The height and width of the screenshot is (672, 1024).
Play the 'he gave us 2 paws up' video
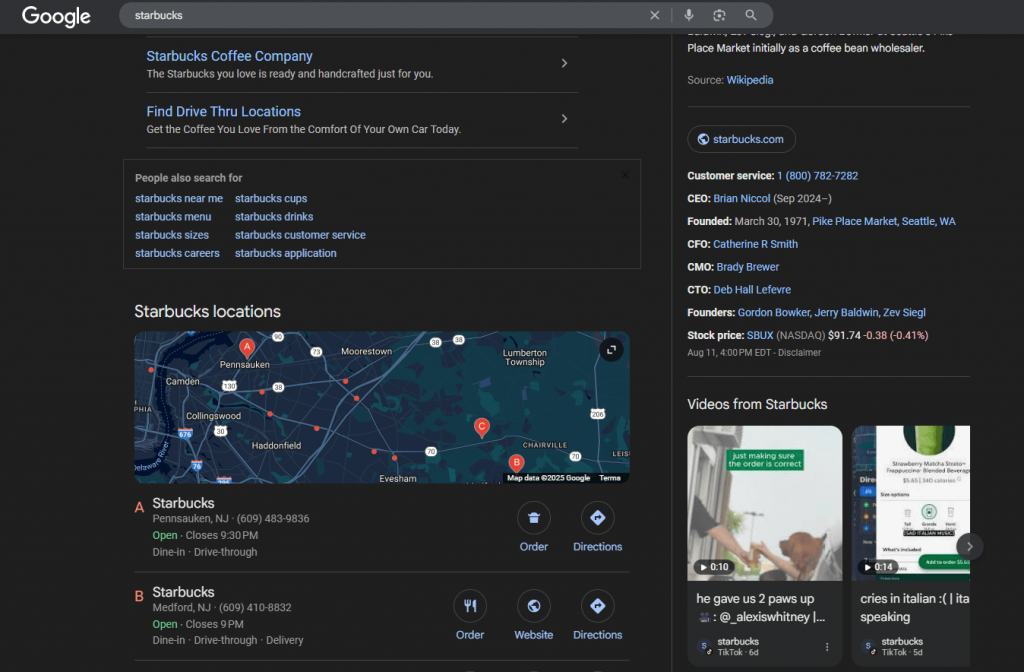point(765,503)
